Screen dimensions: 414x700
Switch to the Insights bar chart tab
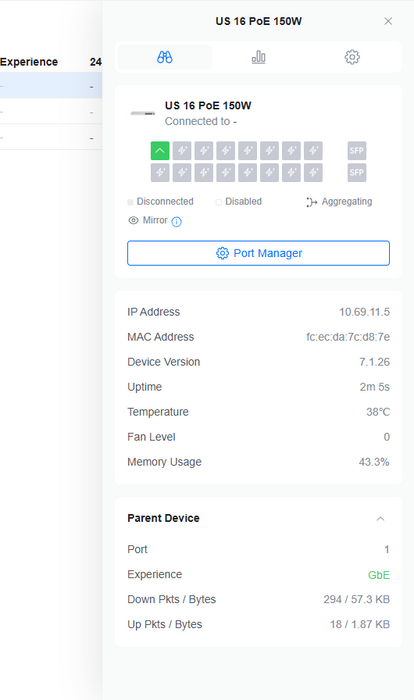[x=259, y=57]
